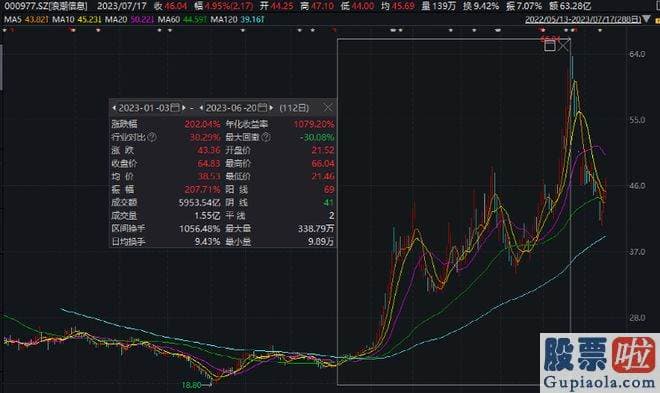Step the start date 2023-01-03 back one day
The image size is (660, 393).
(x=114, y=108)
